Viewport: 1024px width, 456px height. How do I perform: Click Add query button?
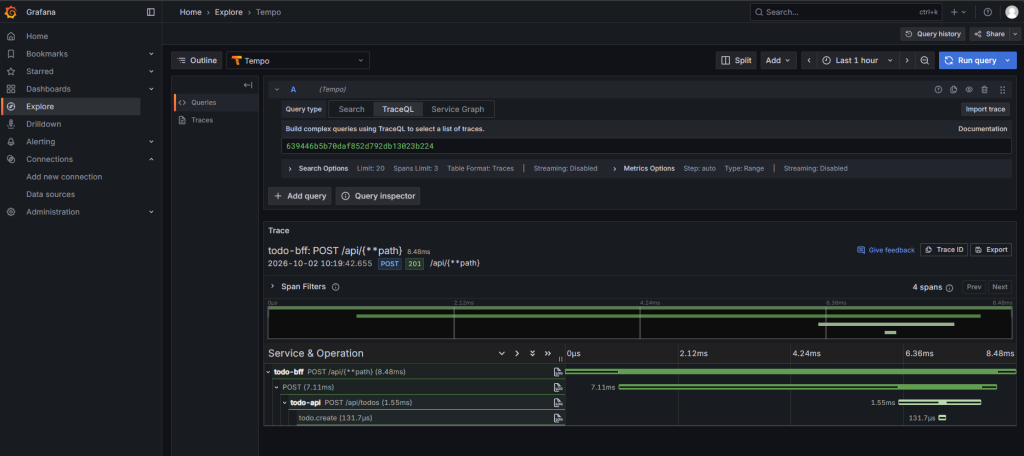[x=300, y=196]
